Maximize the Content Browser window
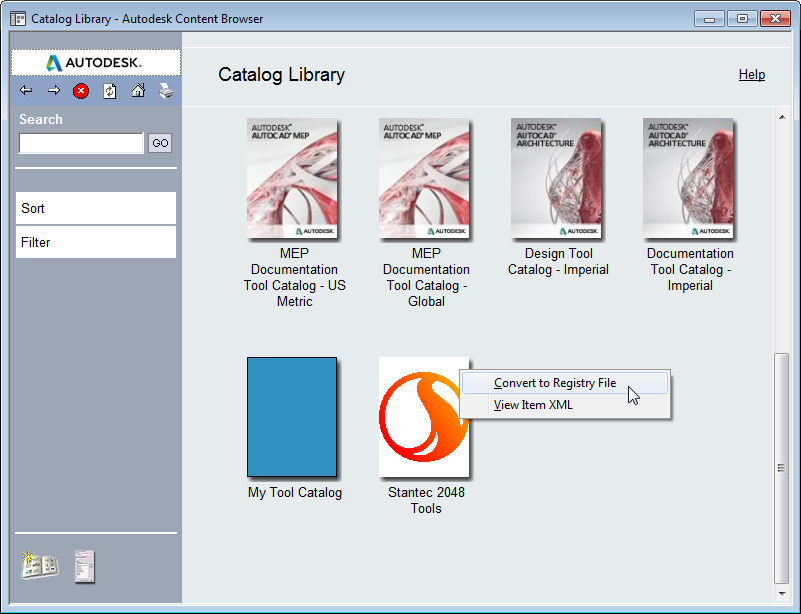This screenshot has width=801, height=614. point(742,19)
